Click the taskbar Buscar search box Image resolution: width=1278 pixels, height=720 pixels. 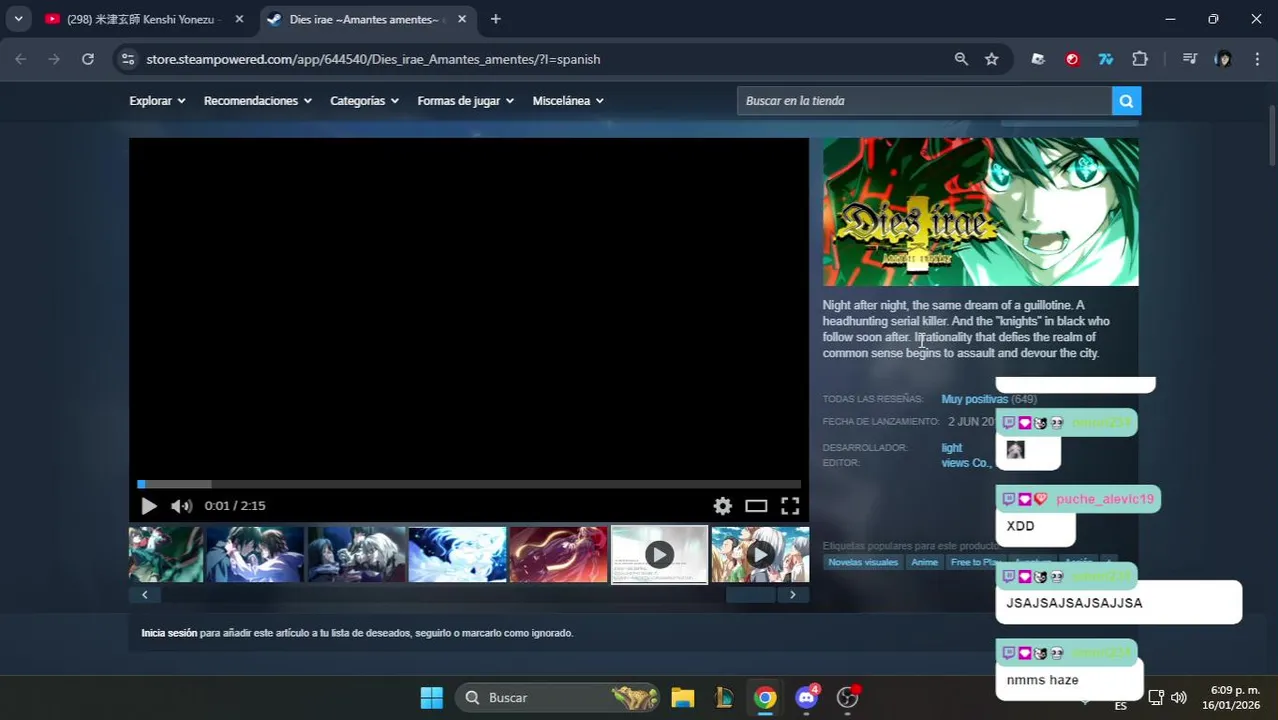point(557,698)
